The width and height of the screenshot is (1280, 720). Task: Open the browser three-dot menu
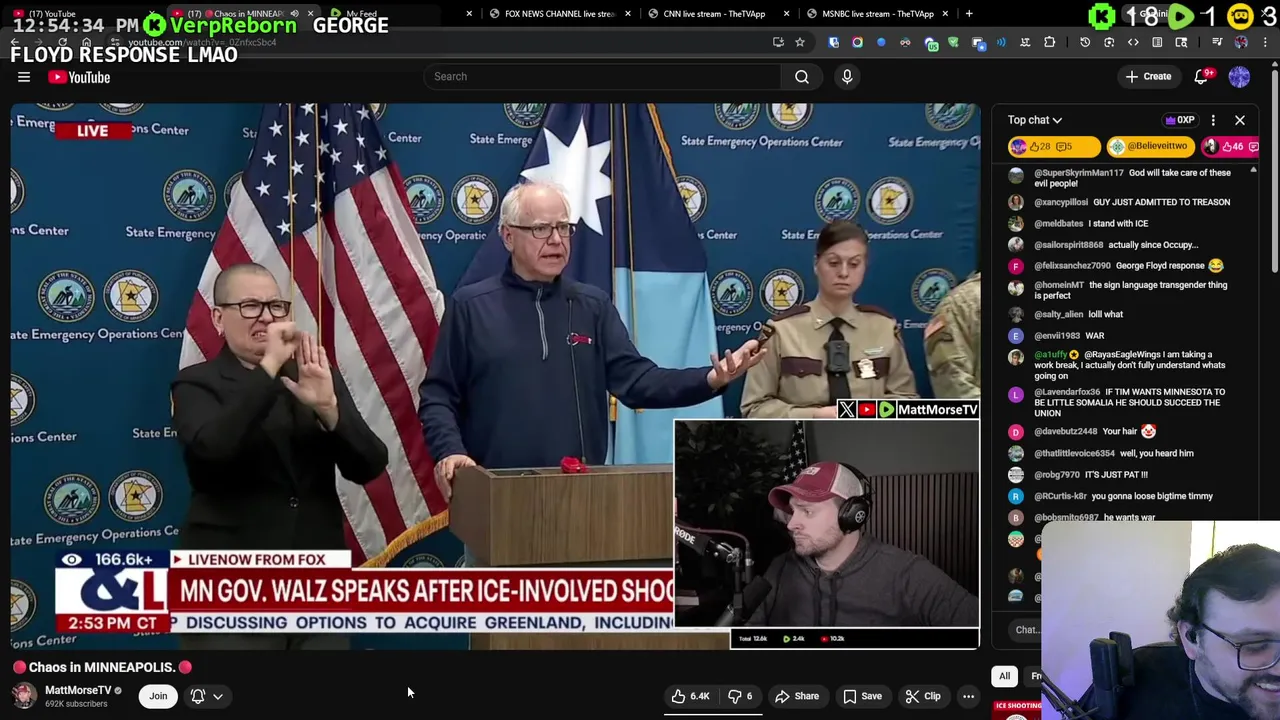1265,42
